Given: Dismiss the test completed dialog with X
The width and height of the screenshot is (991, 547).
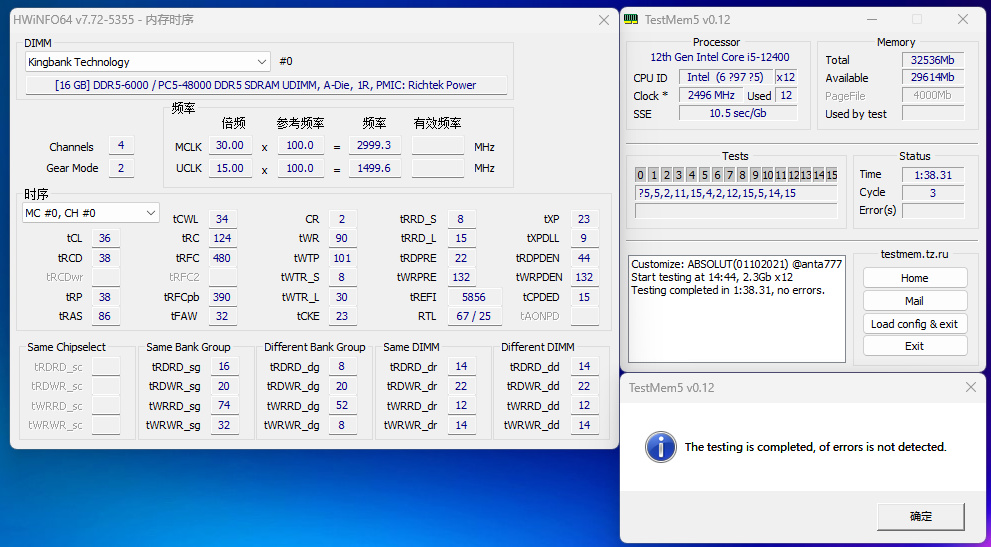Looking at the screenshot, I should click(969, 387).
